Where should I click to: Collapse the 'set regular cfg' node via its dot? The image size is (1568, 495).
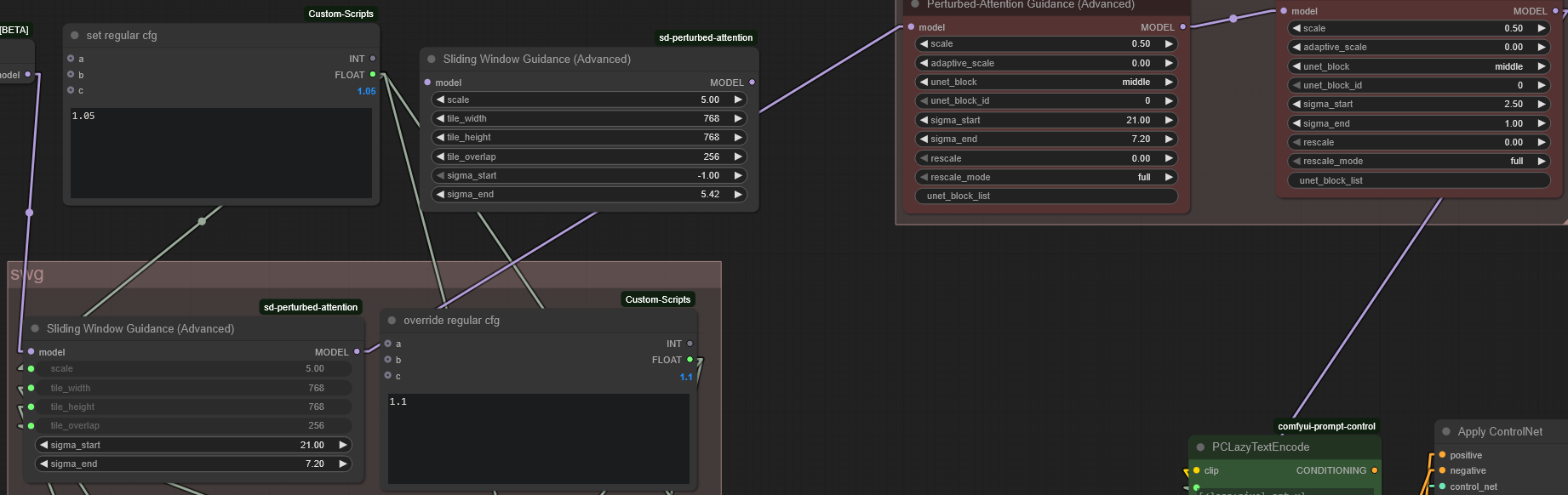(75, 36)
